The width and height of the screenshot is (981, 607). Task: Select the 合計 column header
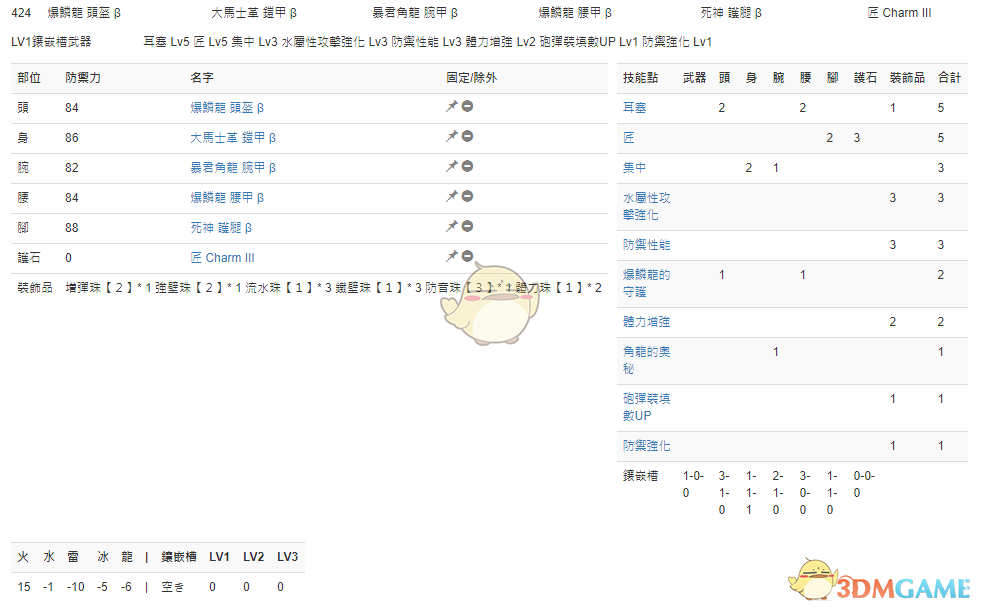click(949, 78)
